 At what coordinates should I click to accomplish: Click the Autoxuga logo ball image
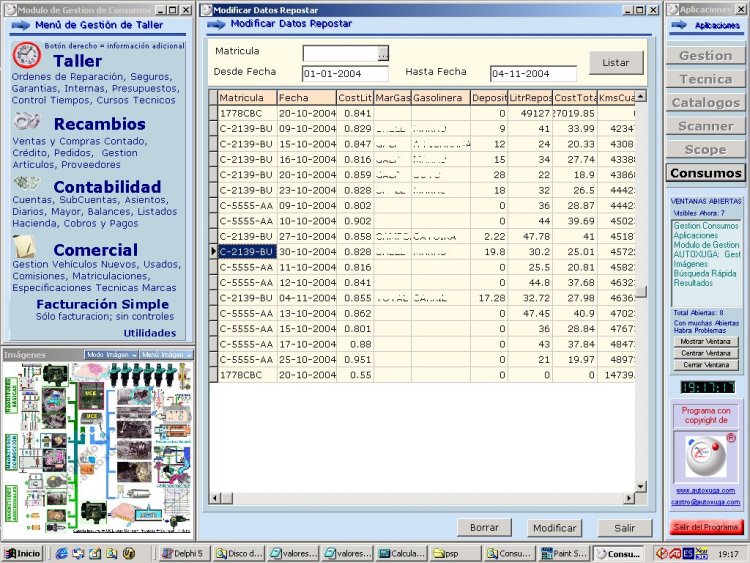coord(706,455)
